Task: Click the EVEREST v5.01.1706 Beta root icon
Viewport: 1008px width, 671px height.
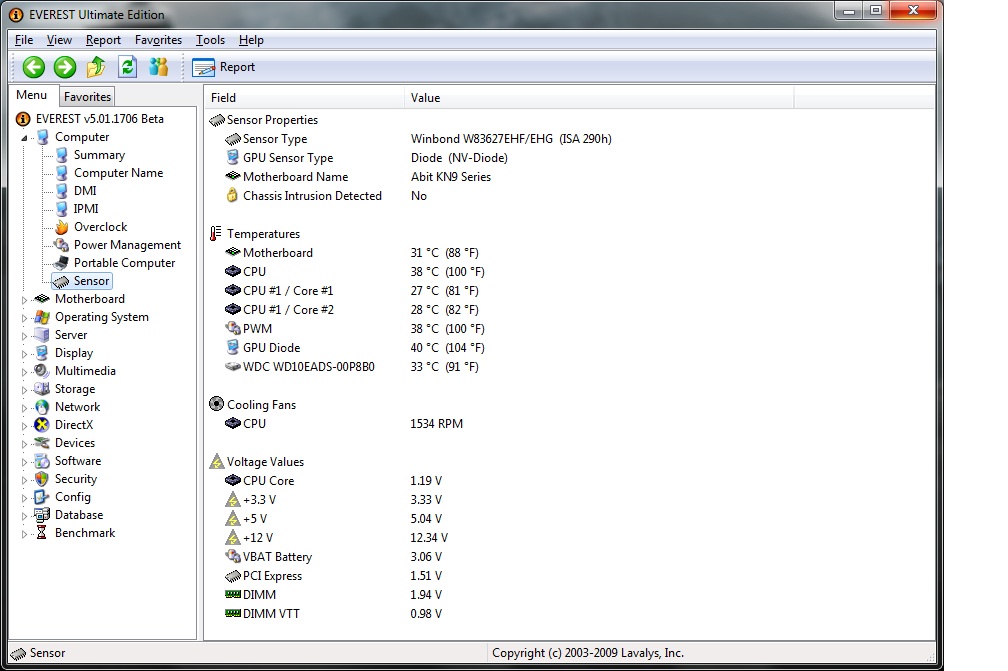Action: [23, 119]
